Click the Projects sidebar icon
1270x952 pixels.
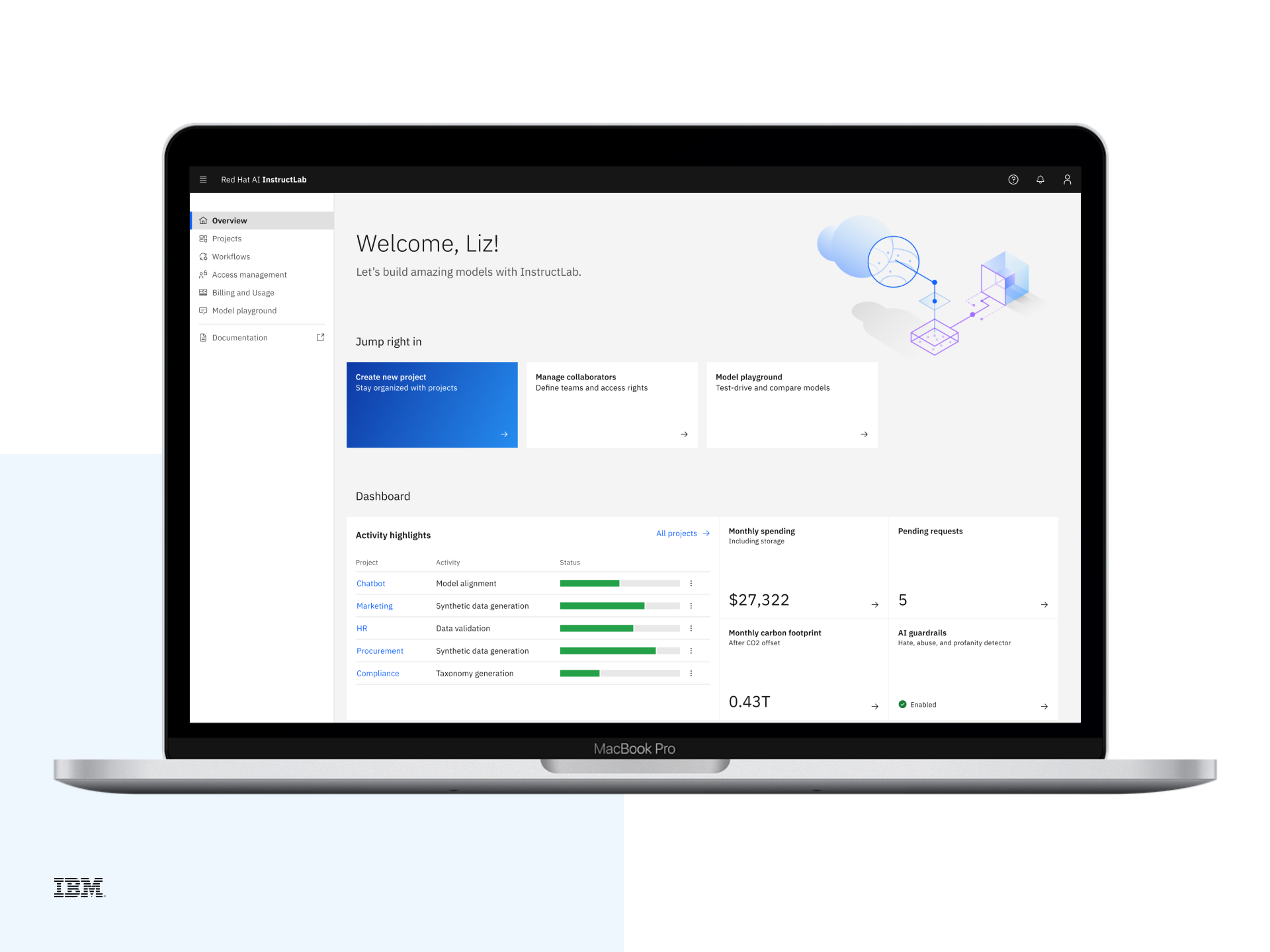tap(203, 238)
